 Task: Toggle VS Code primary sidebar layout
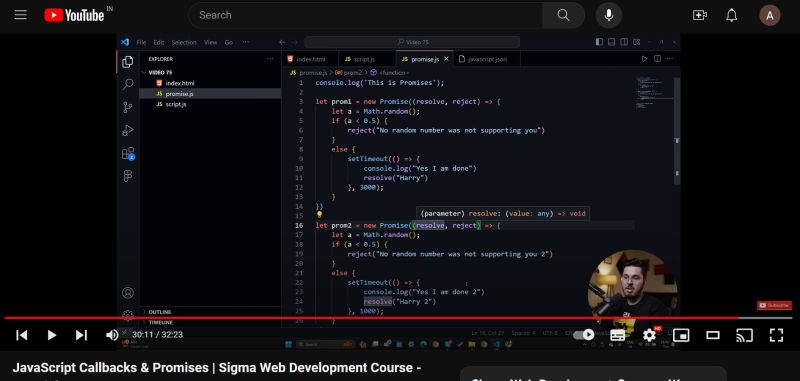click(x=599, y=42)
